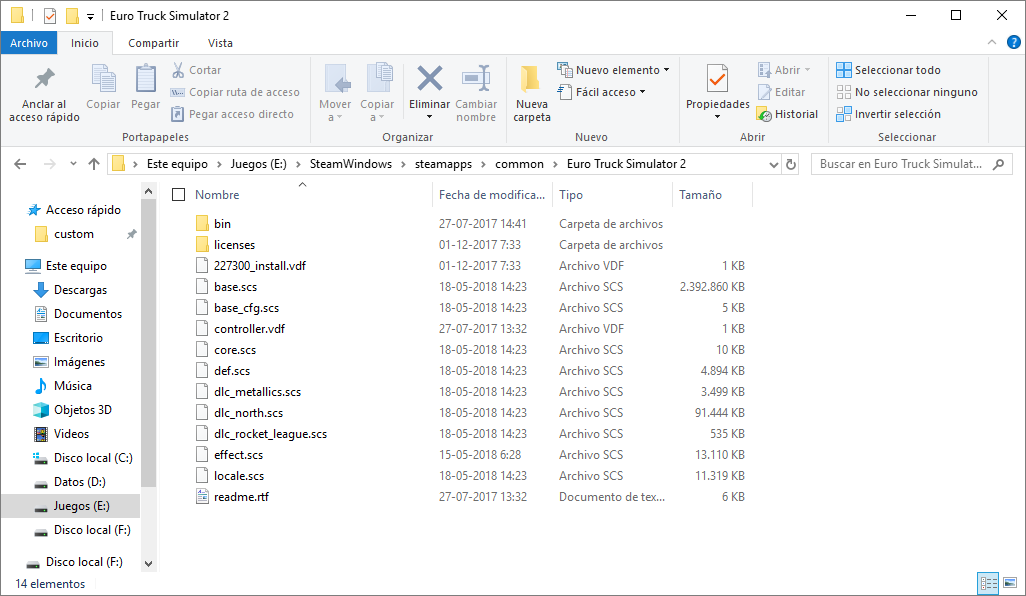The width and height of the screenshot is (1026, 596).
Task: Switch to large icons view layout
Action: coord(1010,582)
